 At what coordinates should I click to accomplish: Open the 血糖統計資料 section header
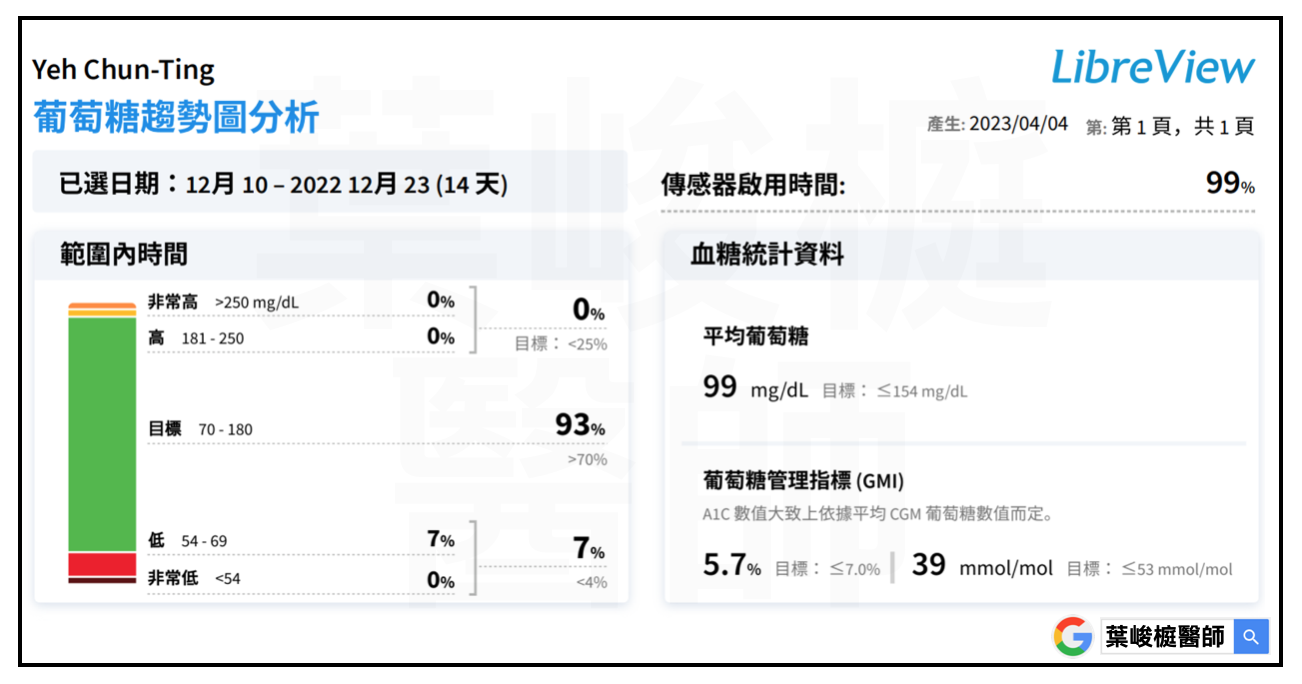pos(767,254)
